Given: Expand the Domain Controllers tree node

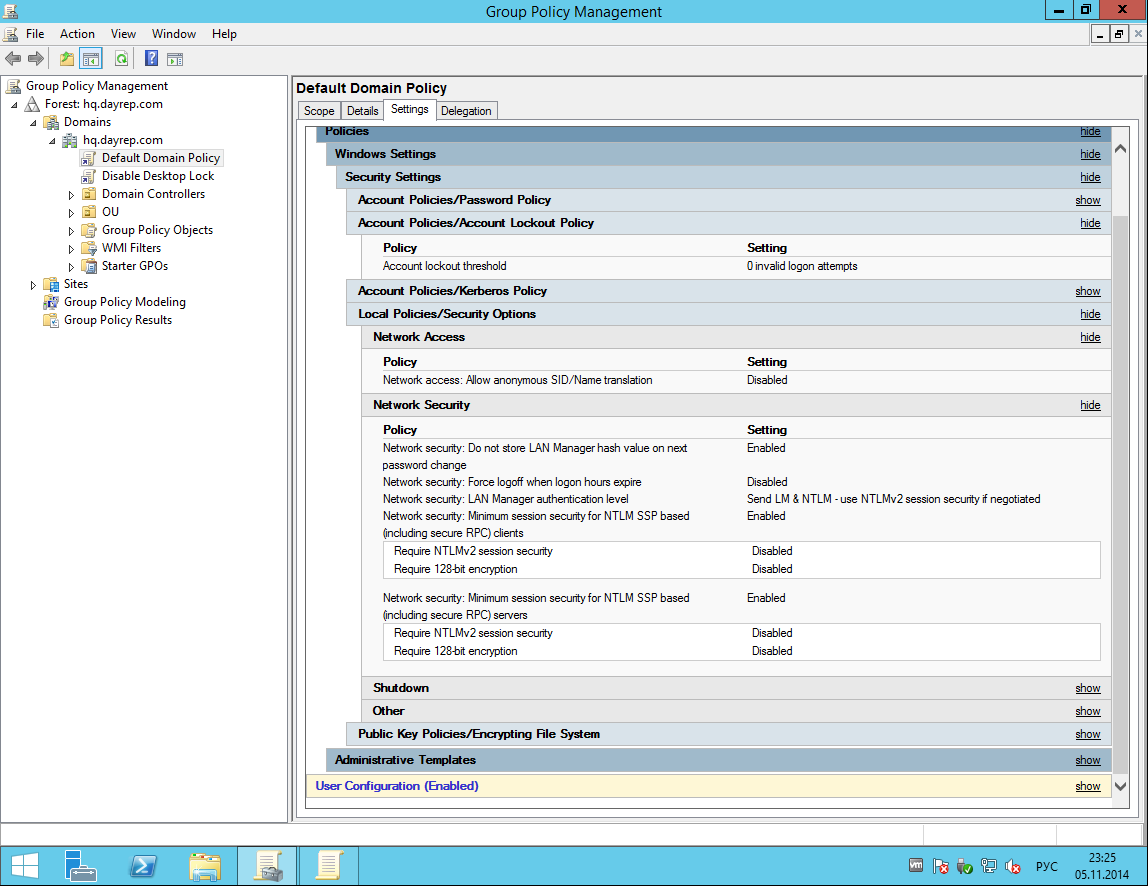Looking at the screenshot, I should [71, 195].
